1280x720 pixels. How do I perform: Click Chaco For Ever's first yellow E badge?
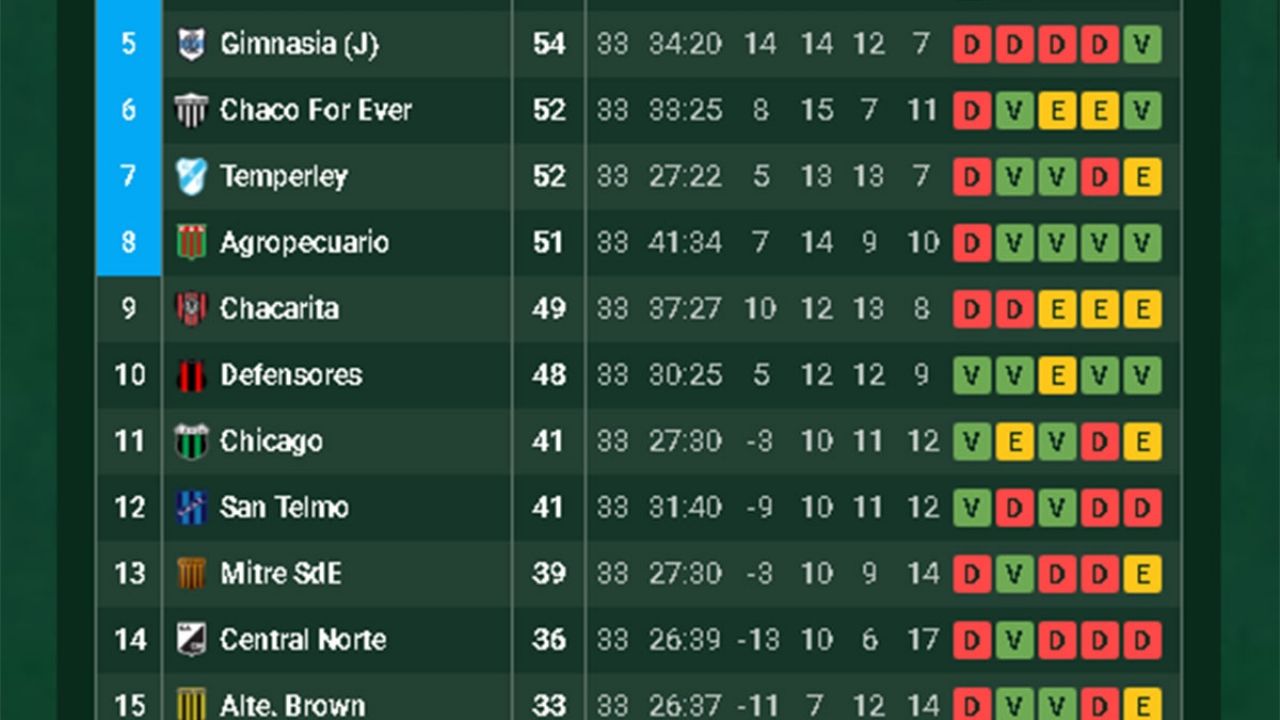[x=1057, y=110]
